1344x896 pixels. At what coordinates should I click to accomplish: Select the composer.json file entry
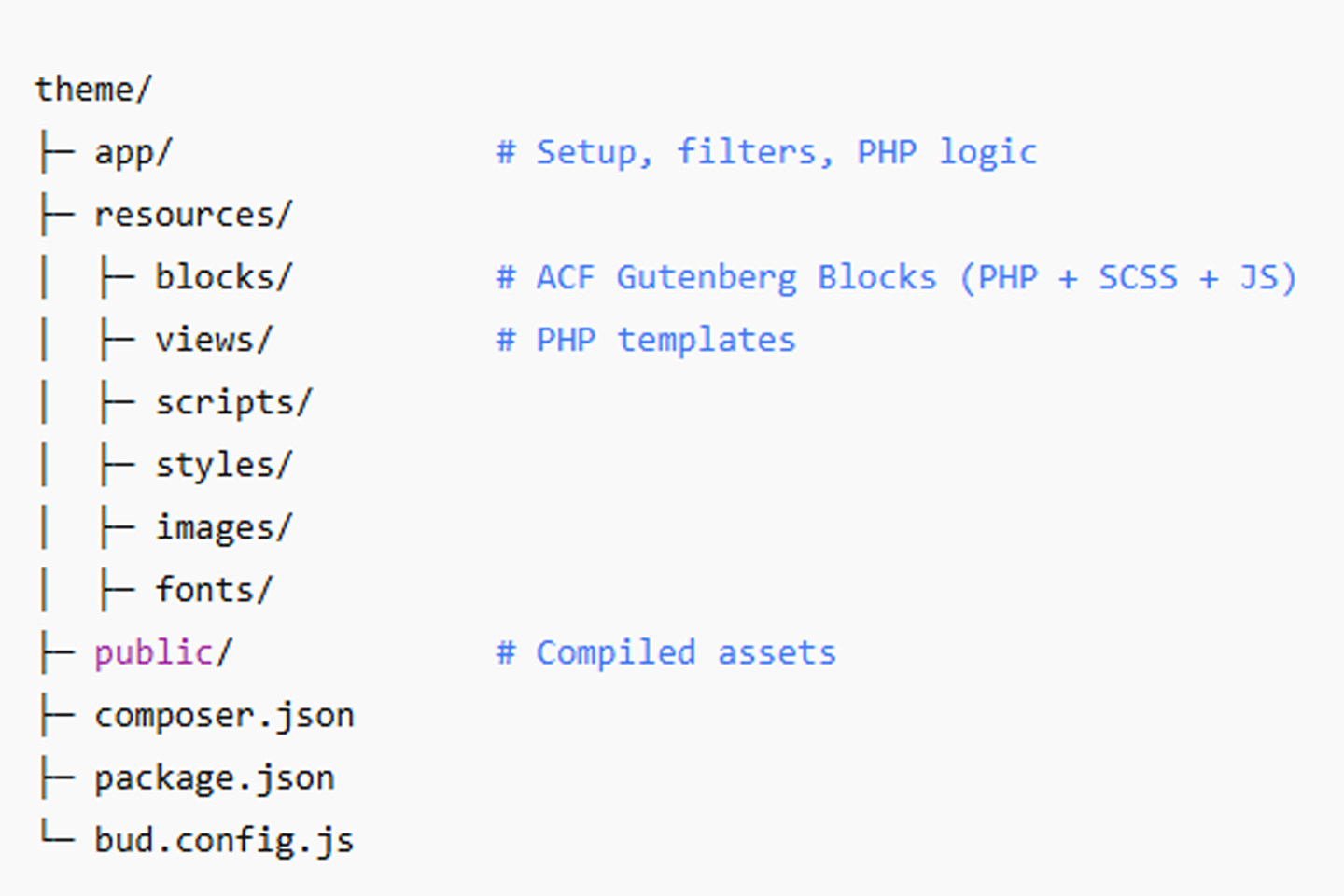(x=224, y=716)
